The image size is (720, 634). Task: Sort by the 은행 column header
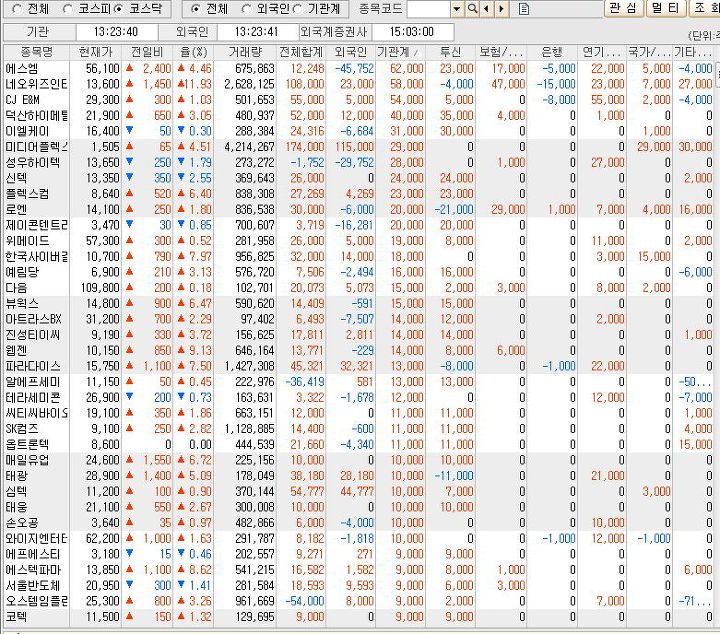(552, 52)
